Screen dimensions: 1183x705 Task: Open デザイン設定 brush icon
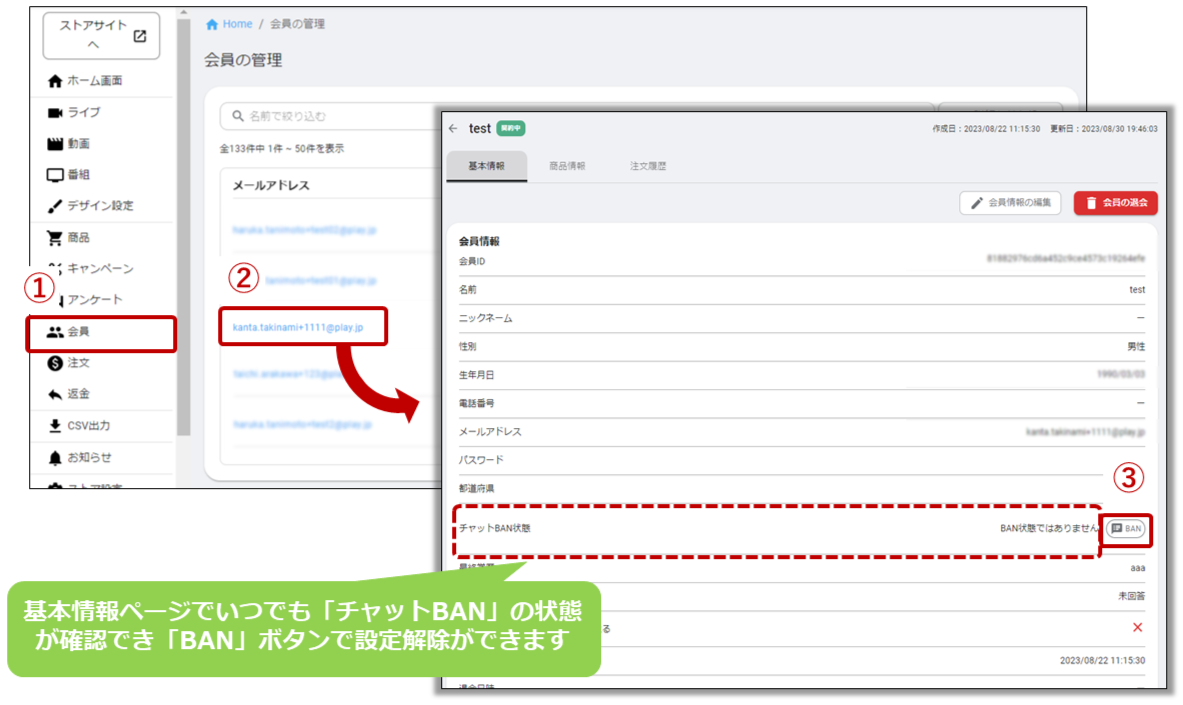click(x=55, y=206)
